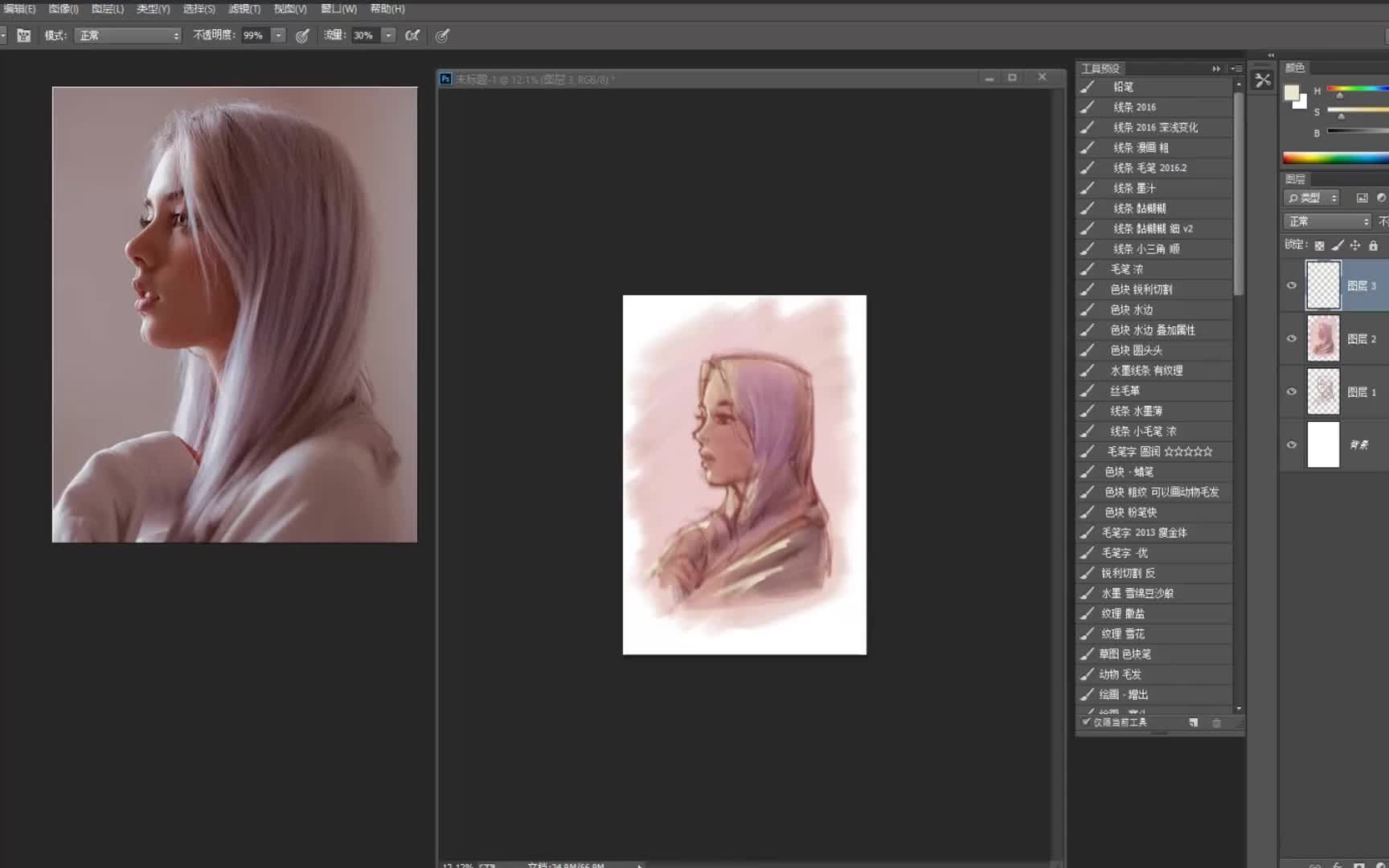Open 编辑(E) menu
The width and height of the screenshot is (1389, 868).
(18, 9)
